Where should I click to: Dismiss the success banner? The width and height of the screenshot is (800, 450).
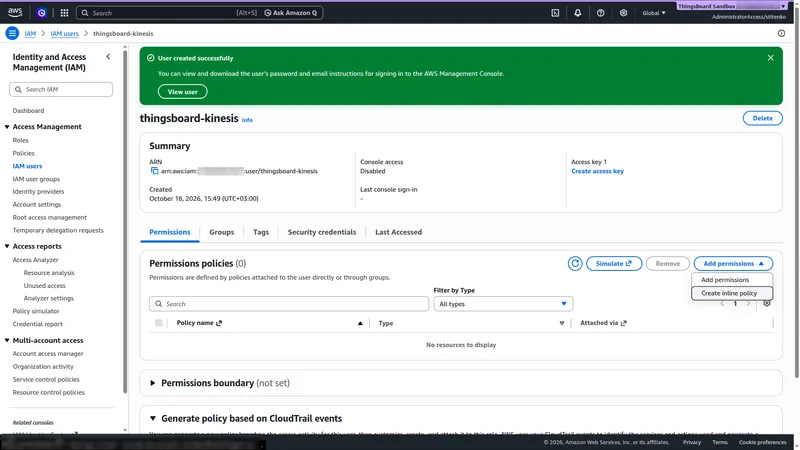point(770,58)
